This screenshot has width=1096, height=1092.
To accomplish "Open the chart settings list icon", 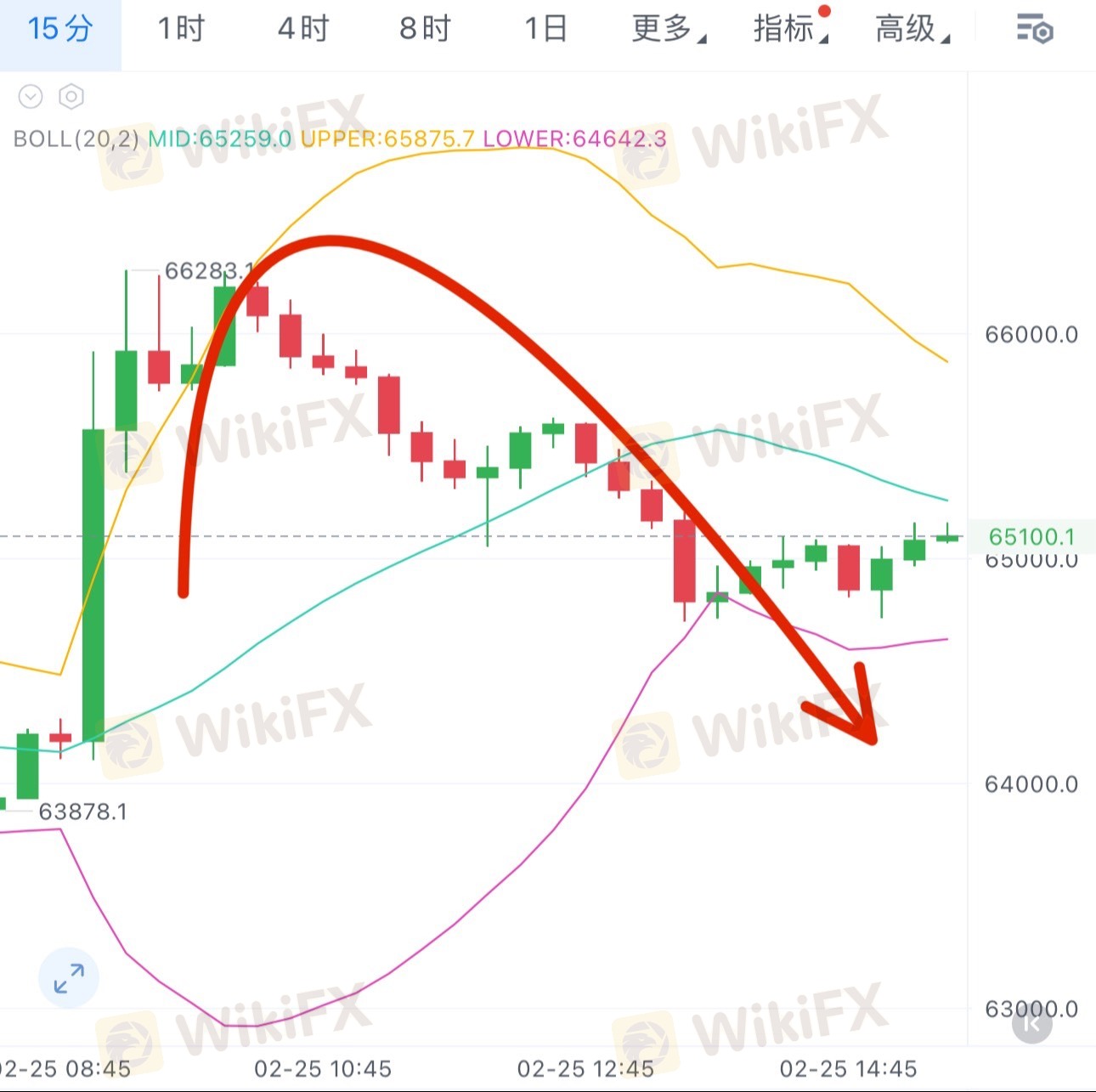I will [x=1035, y=30].
